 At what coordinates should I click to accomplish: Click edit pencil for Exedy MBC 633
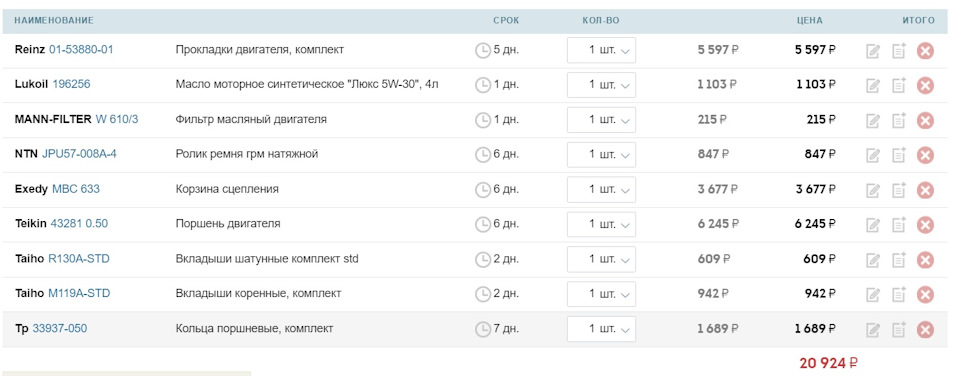click(873, 190)
